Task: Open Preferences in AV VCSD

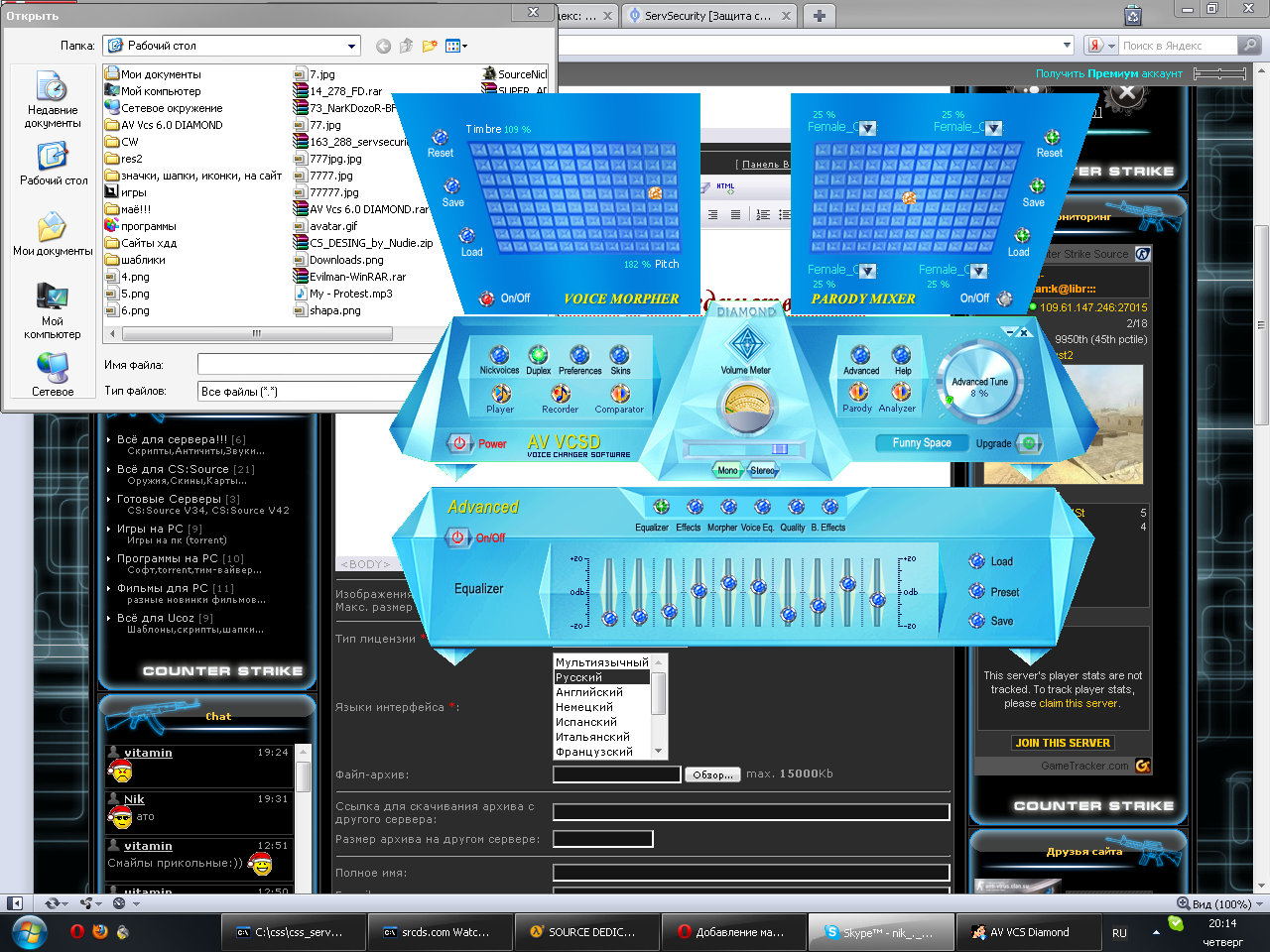Action: (579, 356)
